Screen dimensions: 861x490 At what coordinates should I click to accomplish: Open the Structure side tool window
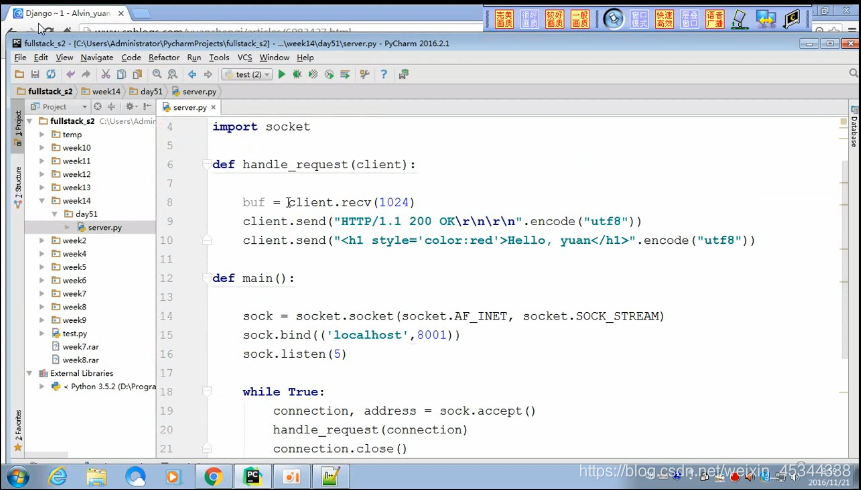[18, 187]
